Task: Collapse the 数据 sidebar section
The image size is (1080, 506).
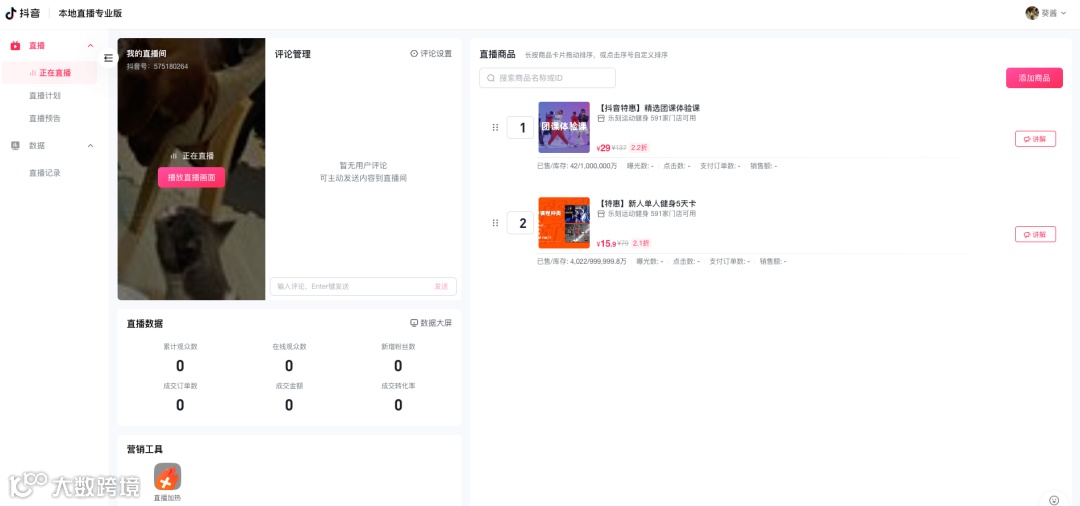Action: (90, 145)
